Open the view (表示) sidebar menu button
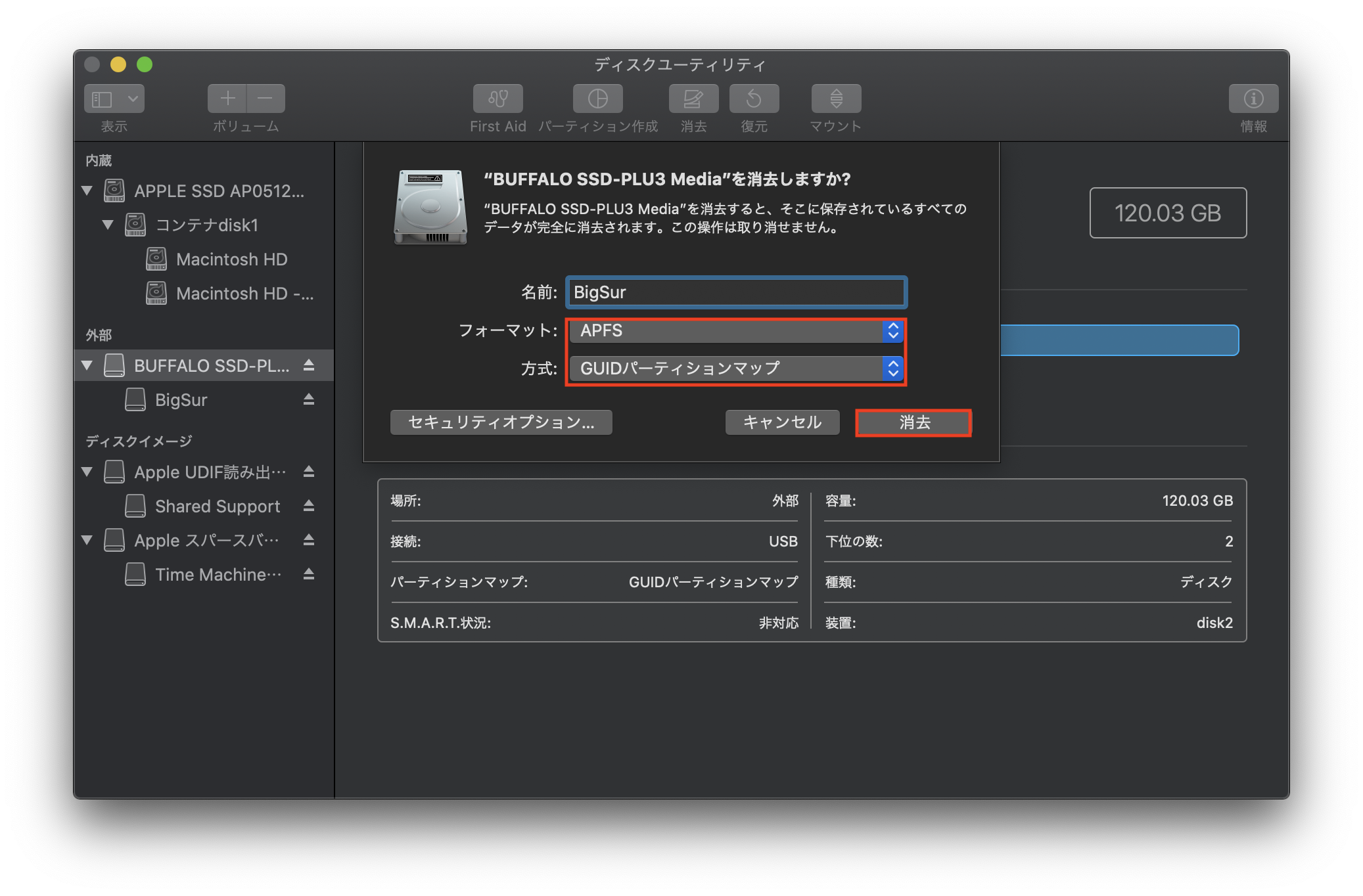1363x896 pixels. pos(114,99)
